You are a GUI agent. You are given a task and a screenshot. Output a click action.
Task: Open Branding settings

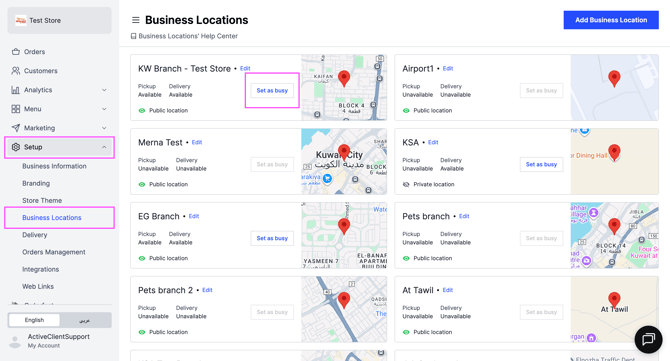(36, 183)
